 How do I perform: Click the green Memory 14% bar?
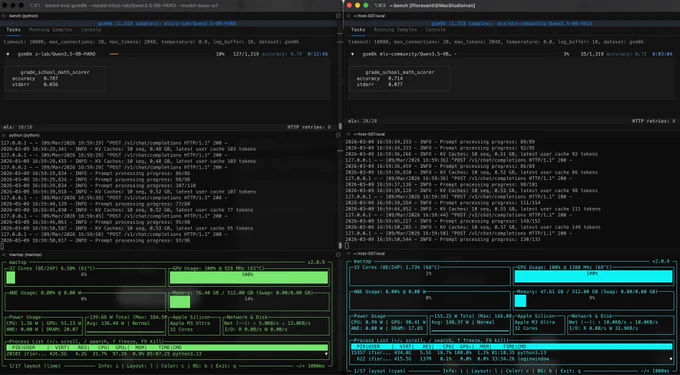[x=180, y=302]
